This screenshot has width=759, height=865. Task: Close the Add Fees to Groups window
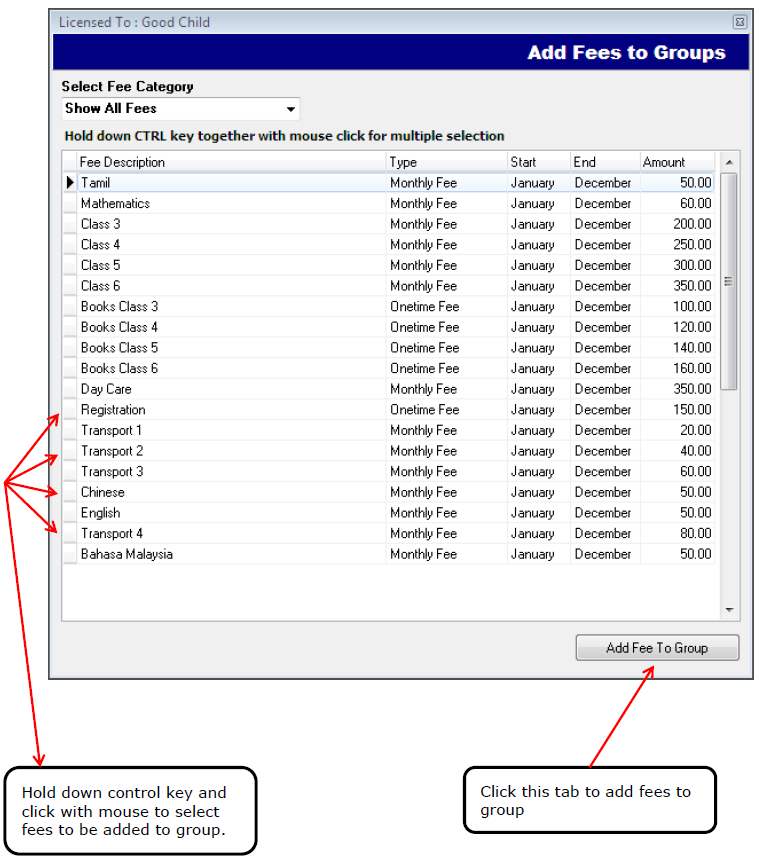click(x=739, y=21)
